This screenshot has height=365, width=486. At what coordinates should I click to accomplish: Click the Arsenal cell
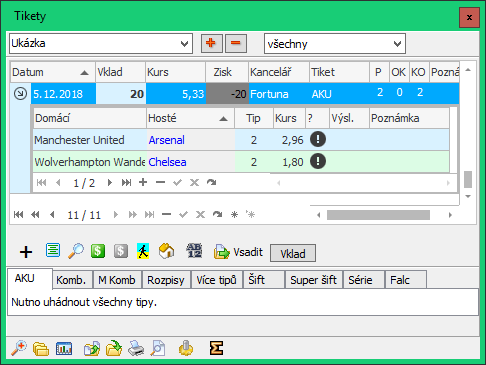coord(191,140)
